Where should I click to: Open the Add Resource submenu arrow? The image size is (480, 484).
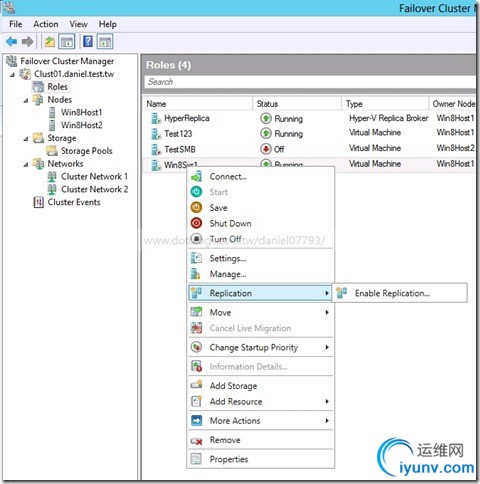(x=327, y=401)
